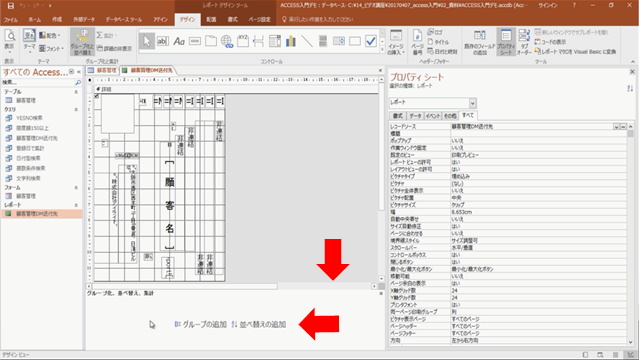Click the Select pointer tool in Controls
640x360 pixels.
click(147, 41)
